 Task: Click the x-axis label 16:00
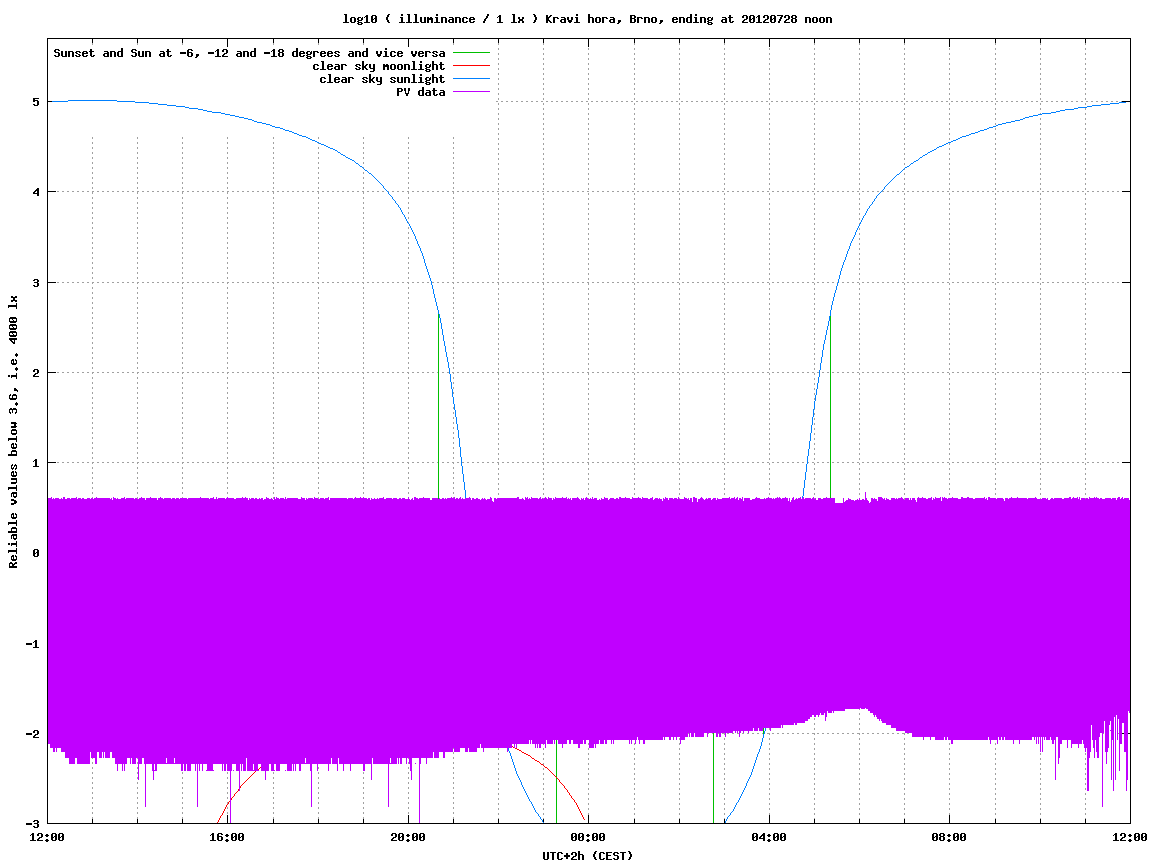228,837
